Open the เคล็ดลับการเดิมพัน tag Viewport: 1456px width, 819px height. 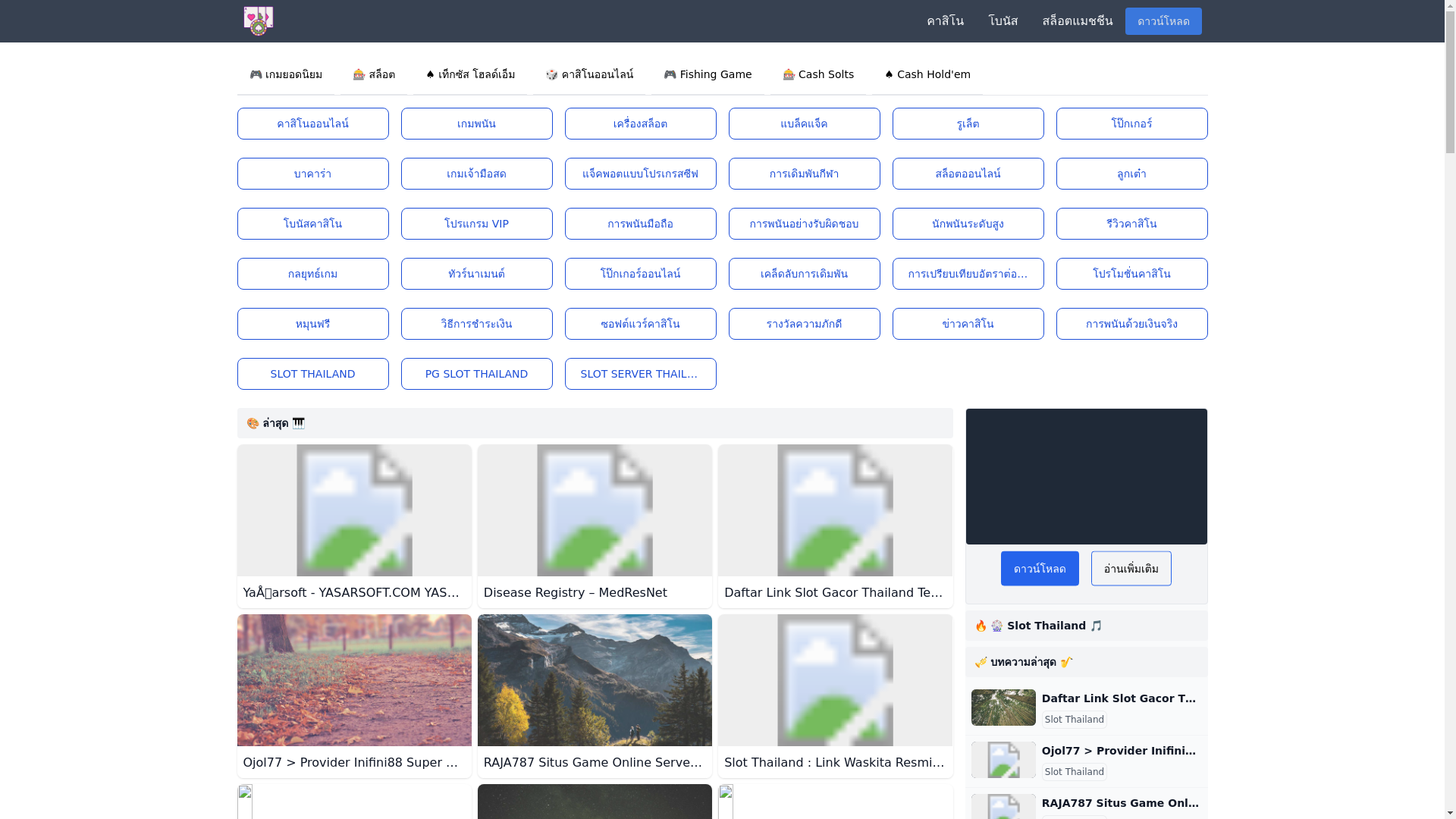(x=805, y=274)
